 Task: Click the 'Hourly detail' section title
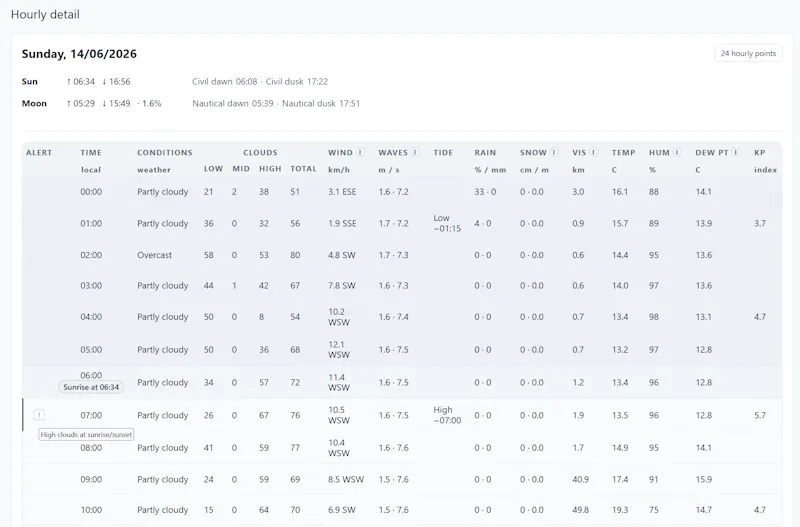45,14
